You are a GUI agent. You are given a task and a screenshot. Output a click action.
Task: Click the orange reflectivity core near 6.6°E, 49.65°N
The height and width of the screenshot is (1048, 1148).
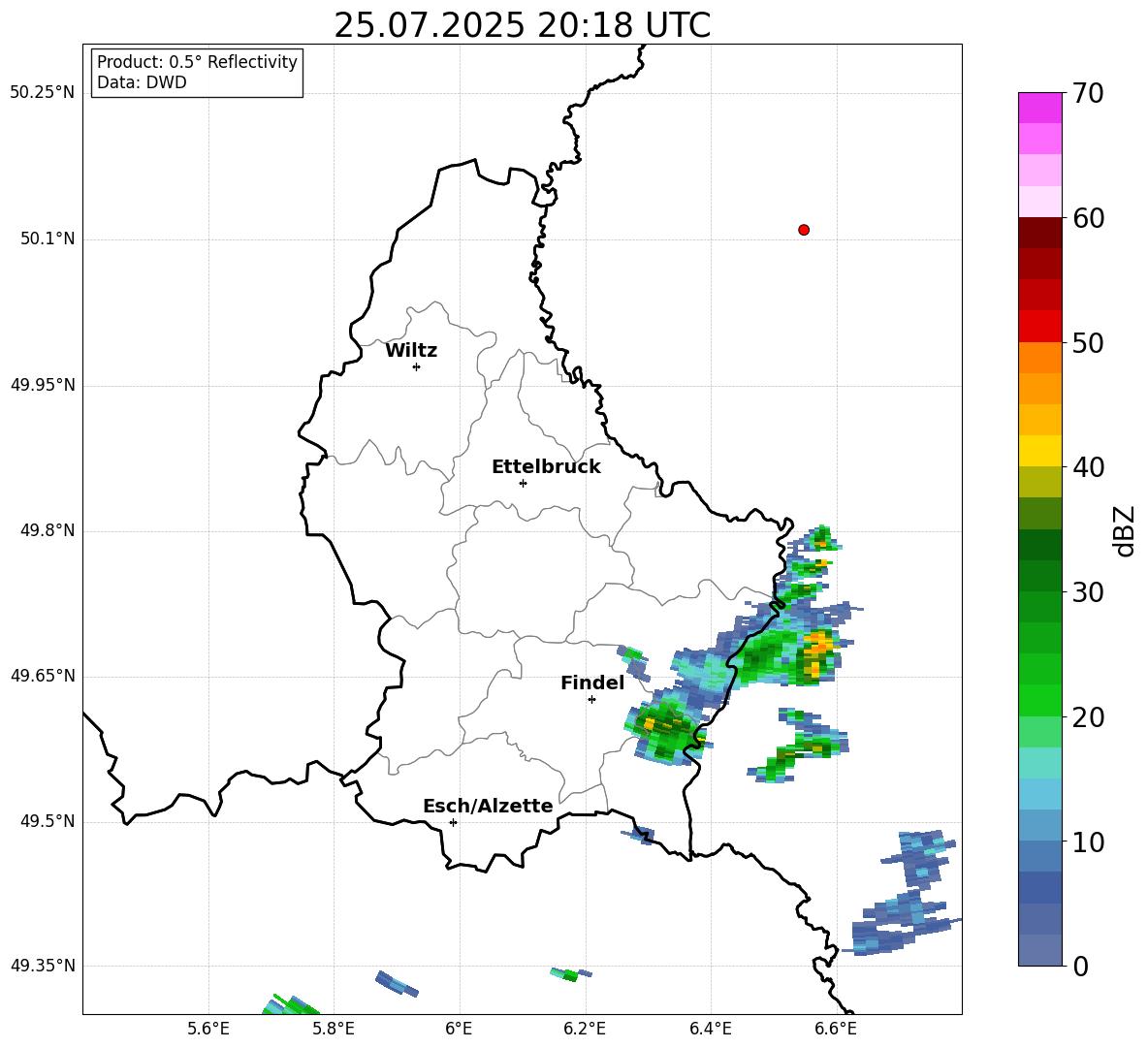pos(817,651)
